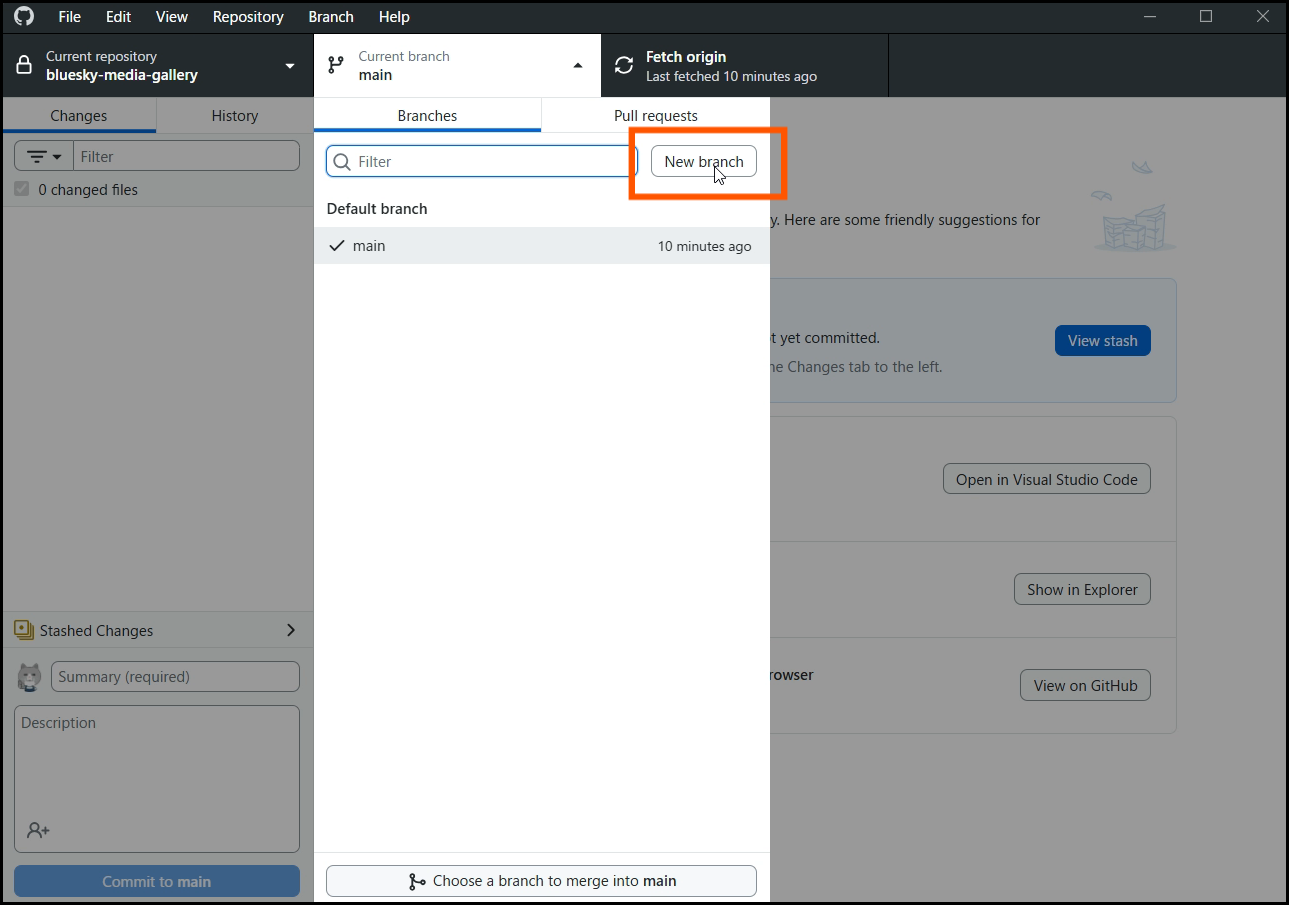
Task: Switch to the Pull requests tab
Action: [x=656, y=115]
